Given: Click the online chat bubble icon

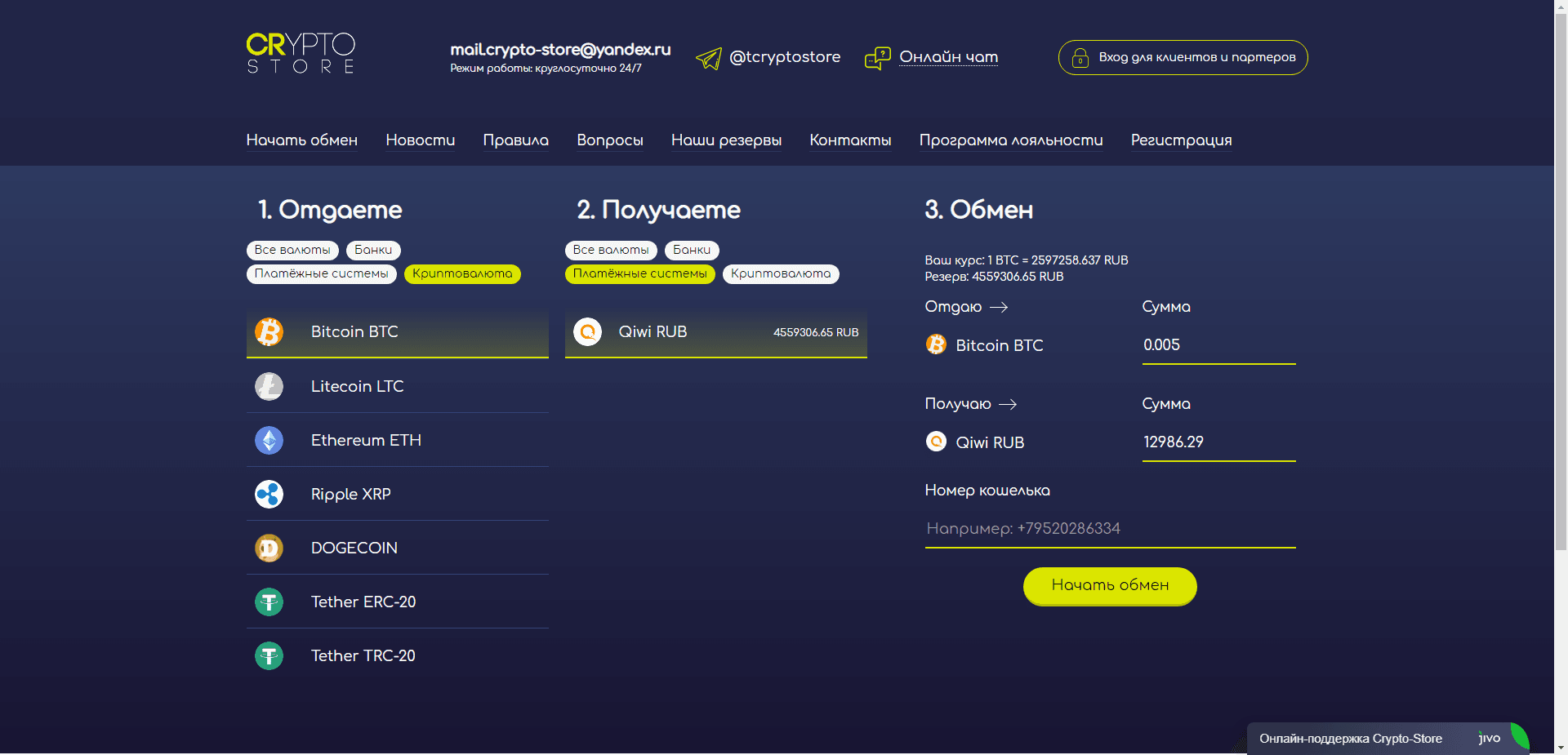Looking at the screenshot, I should (x=878, y=58).
